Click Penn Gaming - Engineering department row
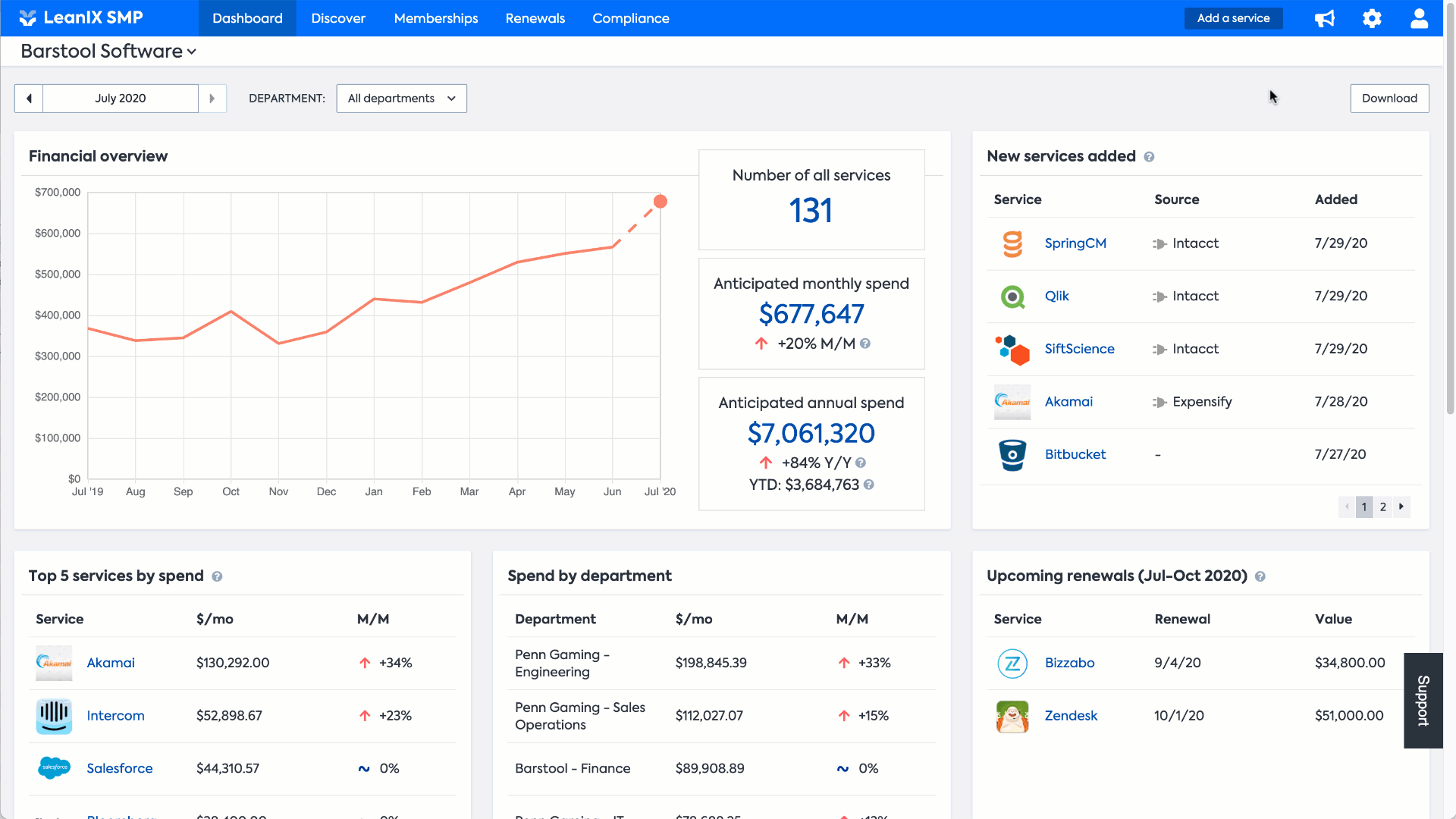This screenshot has height=819, width=1456. point(721,664)
